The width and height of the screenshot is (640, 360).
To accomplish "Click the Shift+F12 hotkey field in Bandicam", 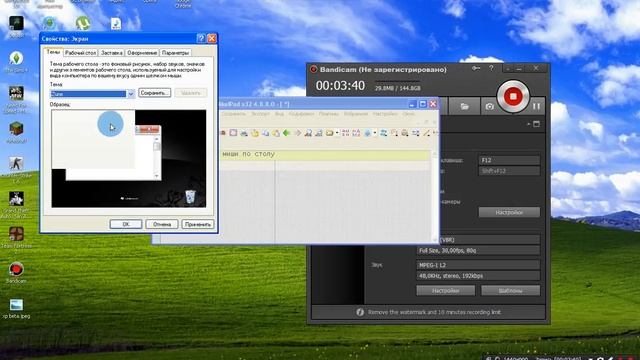I will [x=509, y=171].
